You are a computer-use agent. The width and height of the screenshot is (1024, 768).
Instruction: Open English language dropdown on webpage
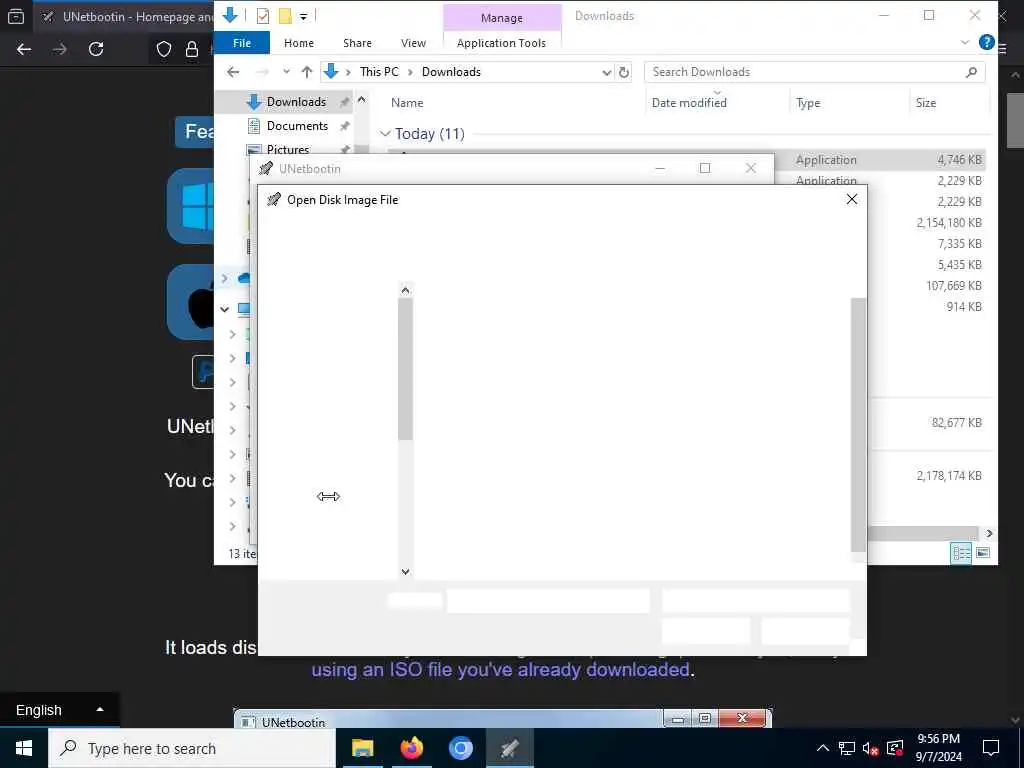point(59,710)
